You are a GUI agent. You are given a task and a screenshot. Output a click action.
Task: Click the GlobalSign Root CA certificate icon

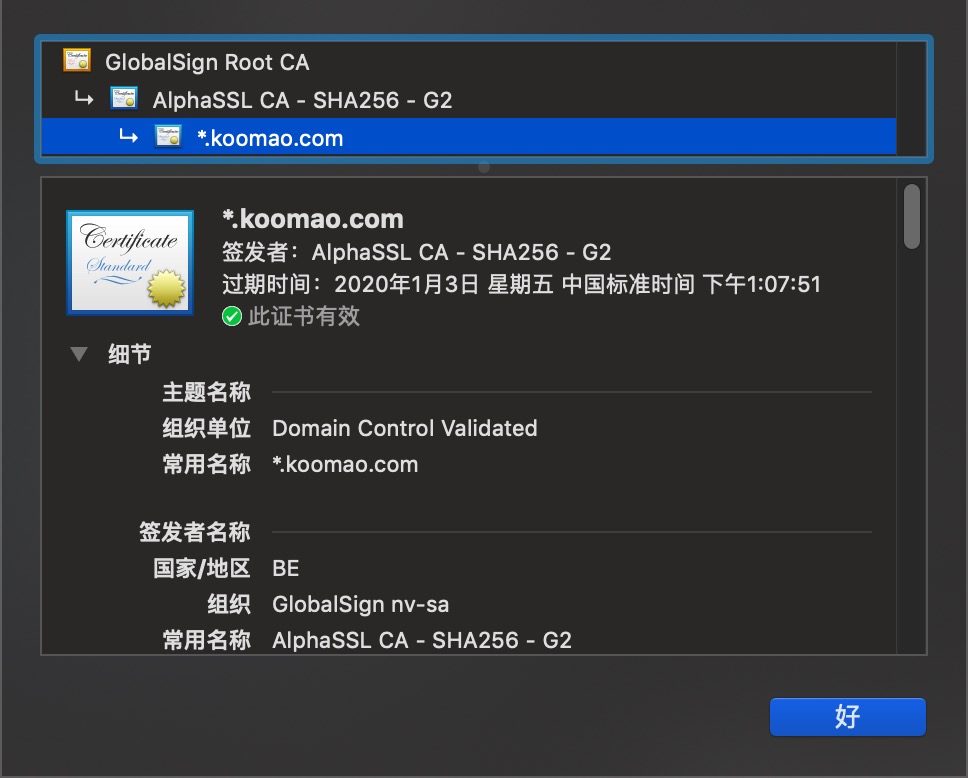click(77, 61)
